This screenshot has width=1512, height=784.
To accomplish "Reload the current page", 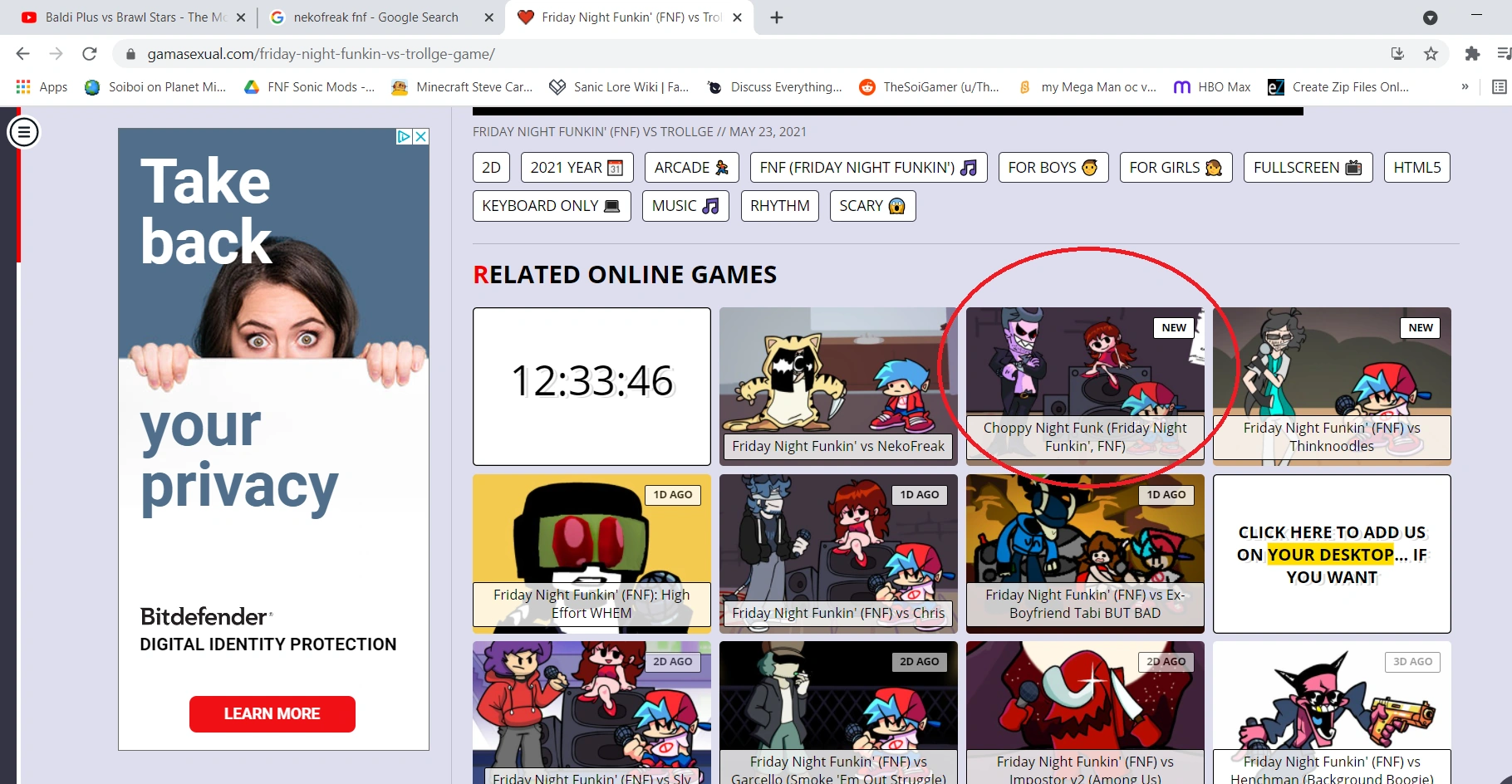I will click(x=90, y=54).
